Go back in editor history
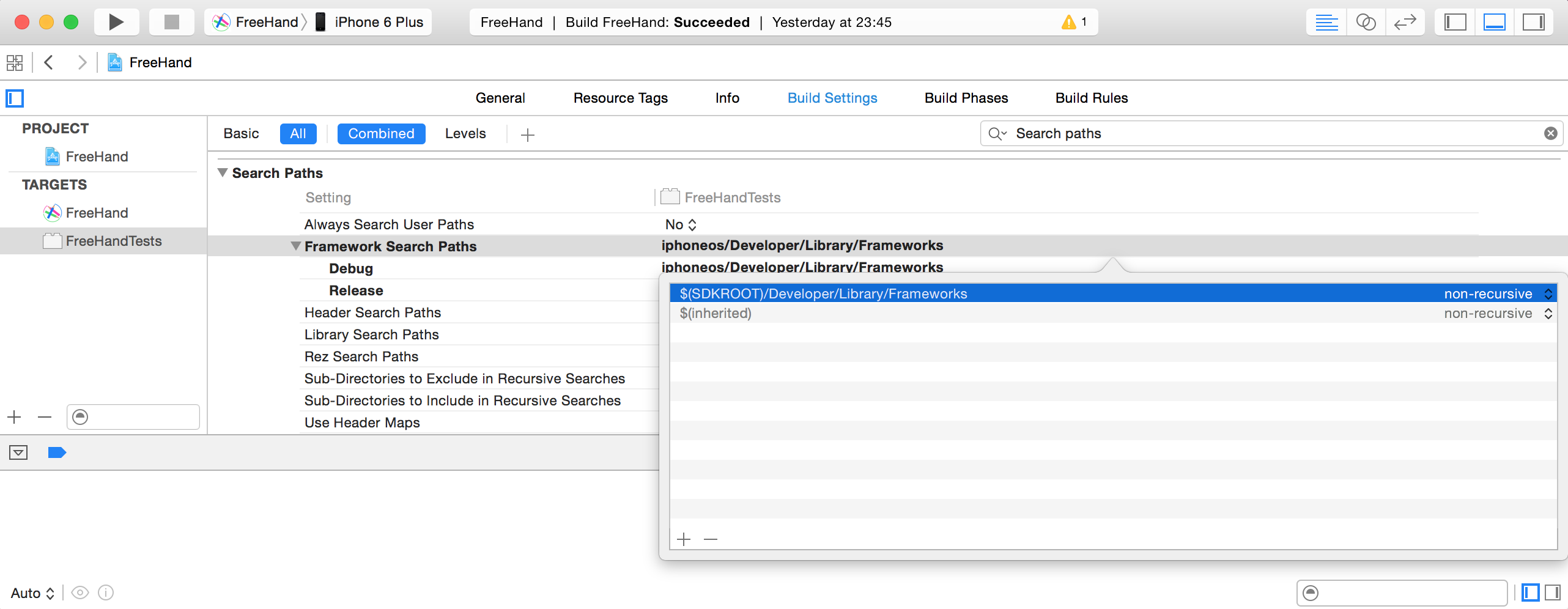This screenshot has height=609, width=1568. coord(49,62)
